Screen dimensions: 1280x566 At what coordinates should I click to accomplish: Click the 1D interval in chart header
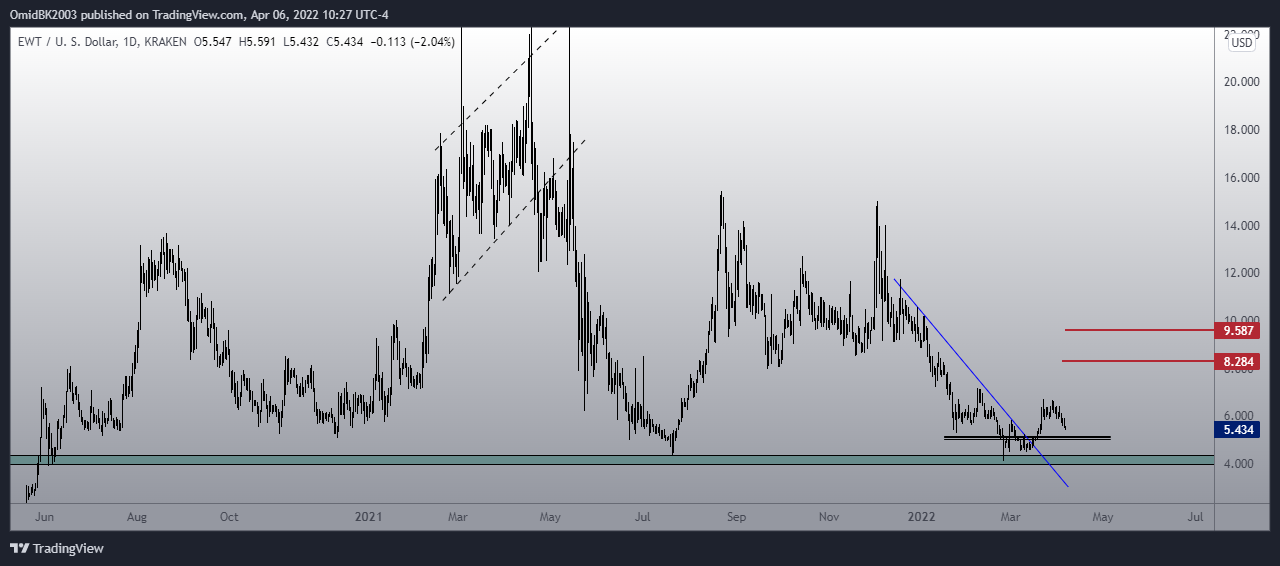click(x=129, y=42)
